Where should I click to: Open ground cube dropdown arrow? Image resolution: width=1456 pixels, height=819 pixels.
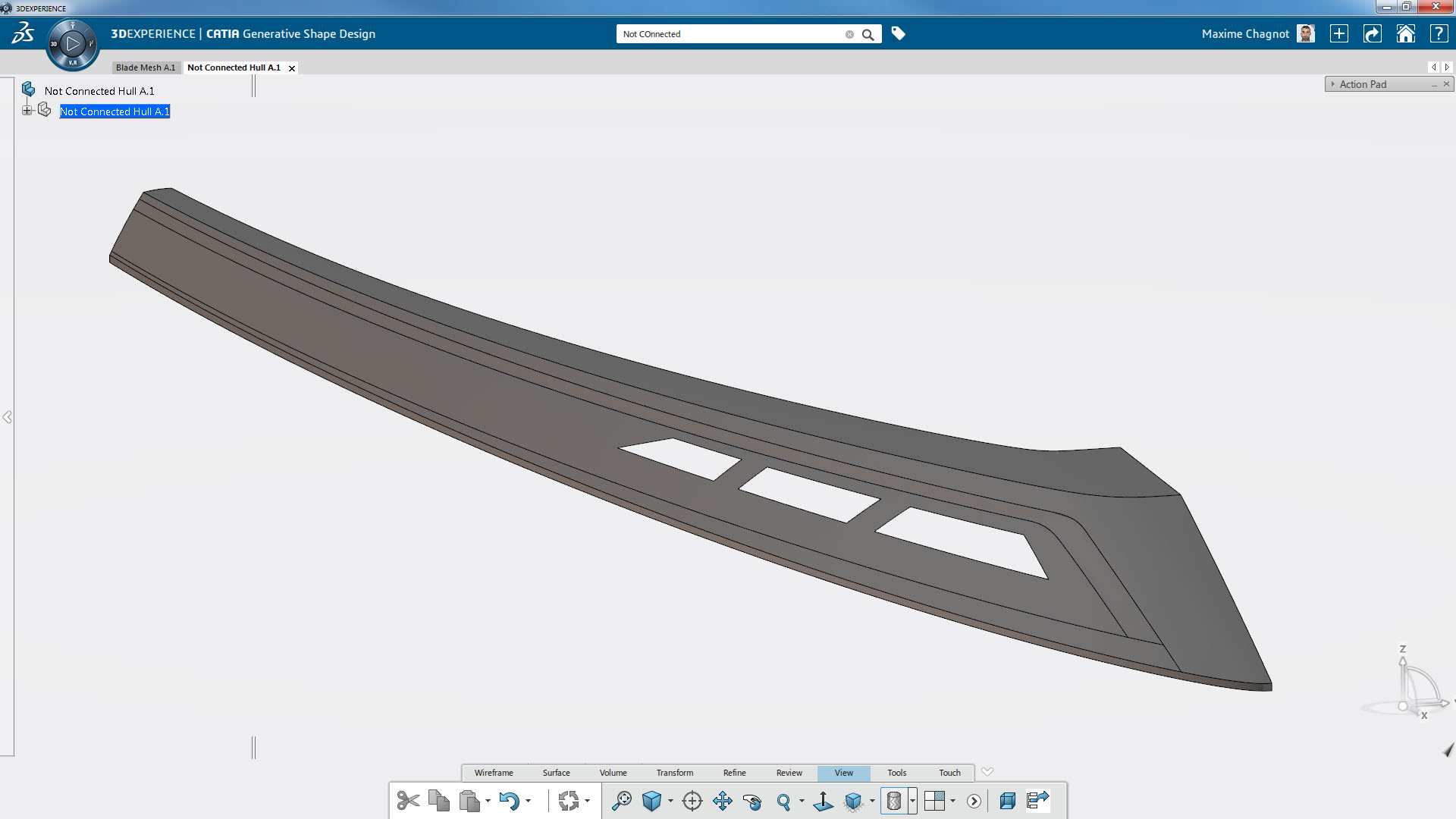pyautogui.click(x=872, y=801)
